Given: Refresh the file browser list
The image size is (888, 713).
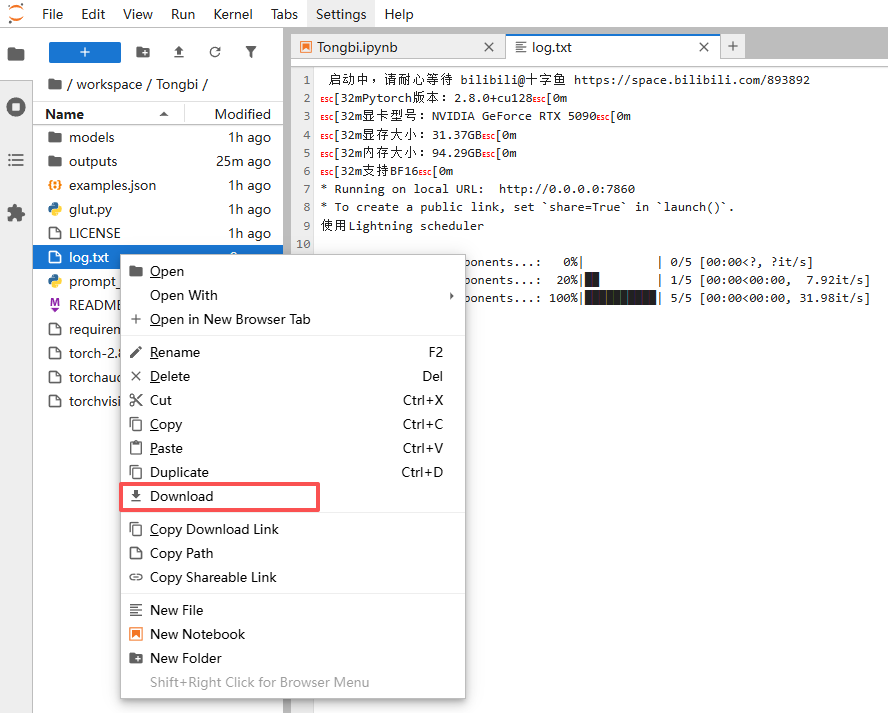Looking at the screenshot, I should click(x=215, y=52).
